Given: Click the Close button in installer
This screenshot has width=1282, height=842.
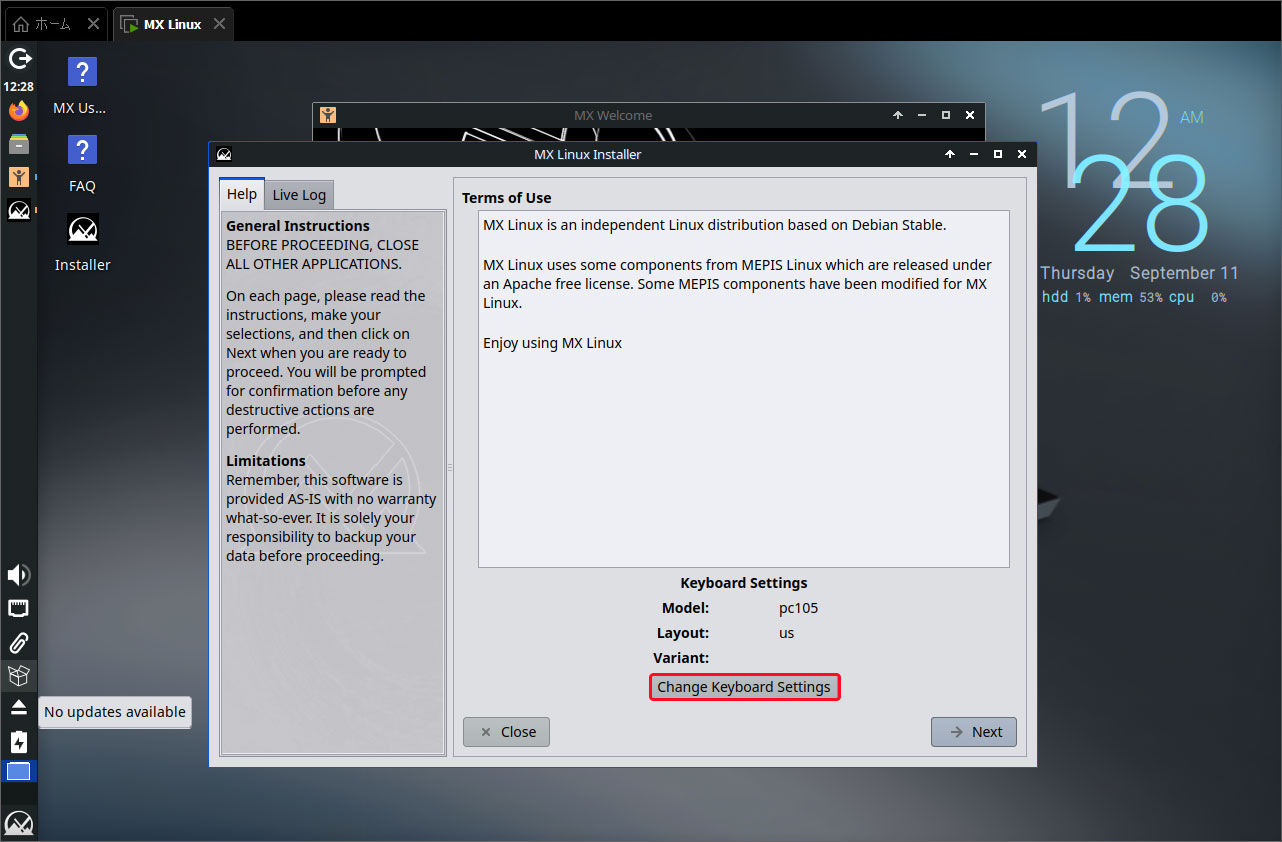Looking at the screenshot, I should (506, 732).
